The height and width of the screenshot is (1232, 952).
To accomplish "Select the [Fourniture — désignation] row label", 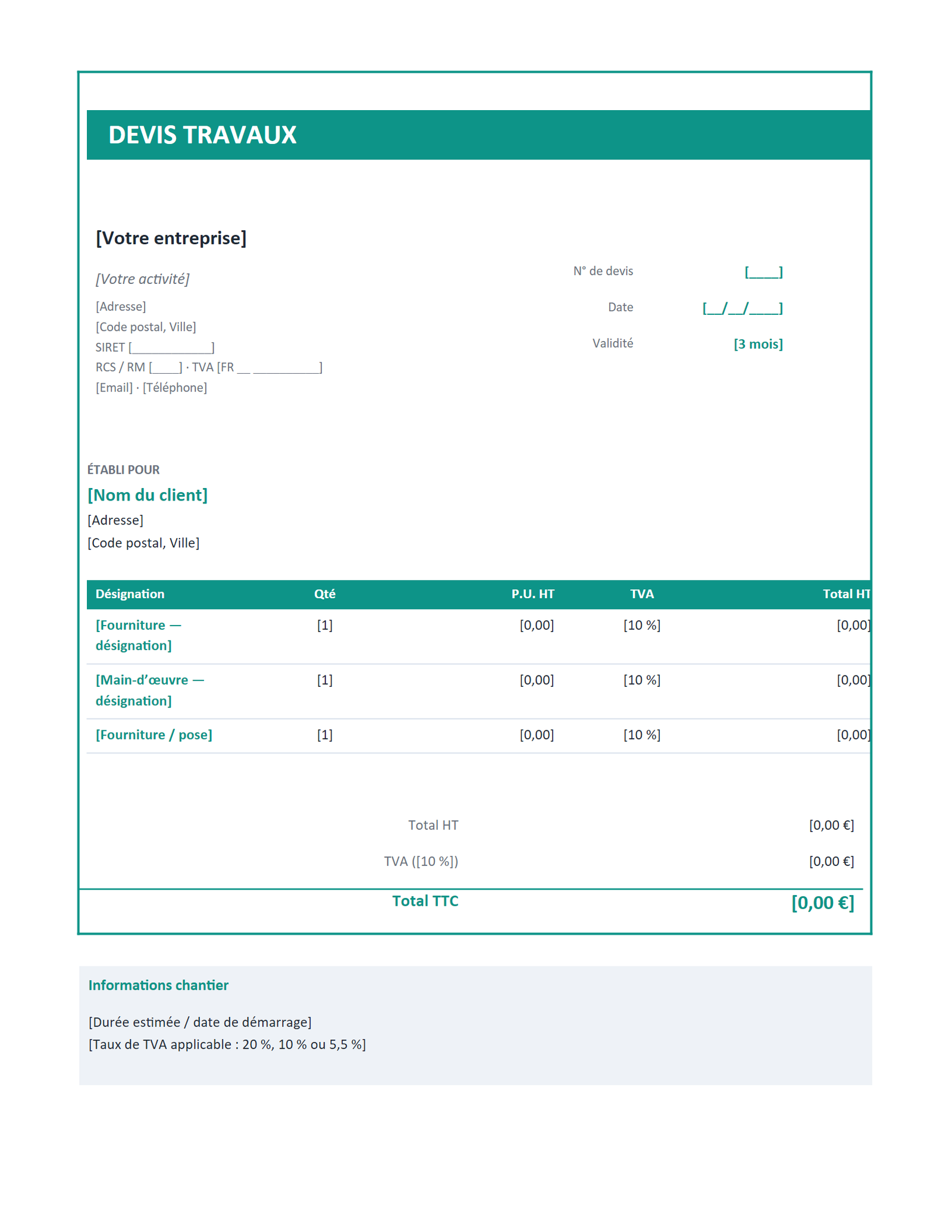I will pyautogui.click(x=139, y=635).
